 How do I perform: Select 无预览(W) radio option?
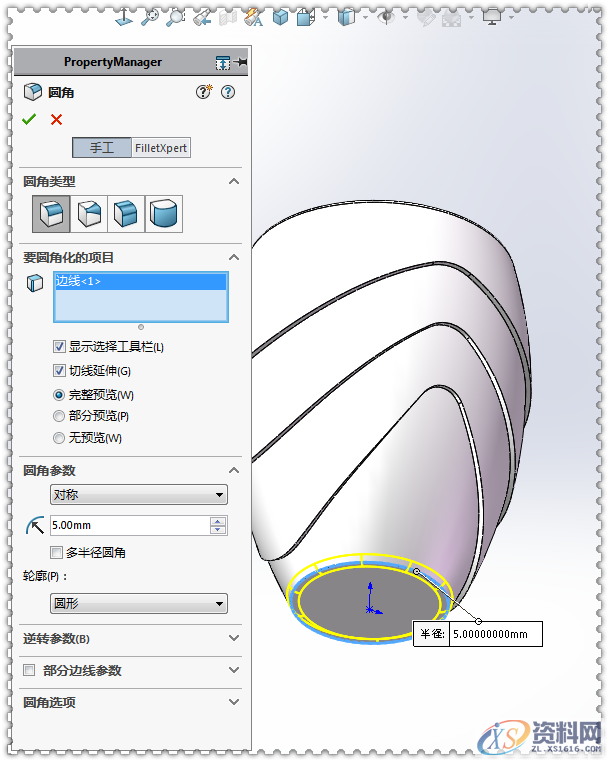click(x=59, y=438)
